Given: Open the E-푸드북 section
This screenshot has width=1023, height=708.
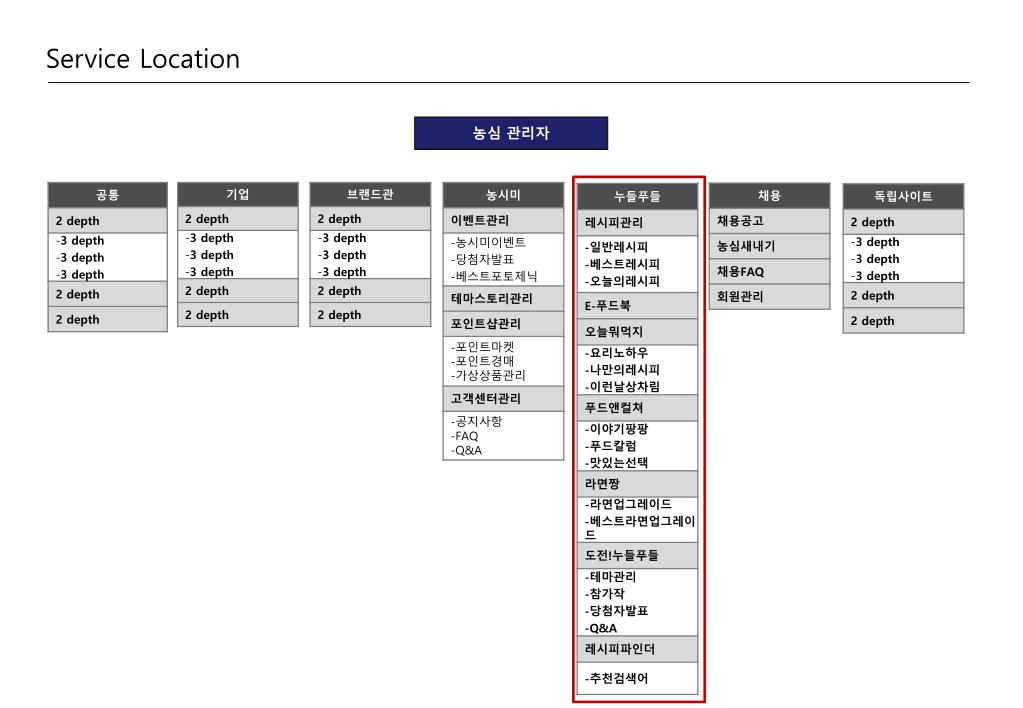Looking at the screenshot, I should coord(637,306).
